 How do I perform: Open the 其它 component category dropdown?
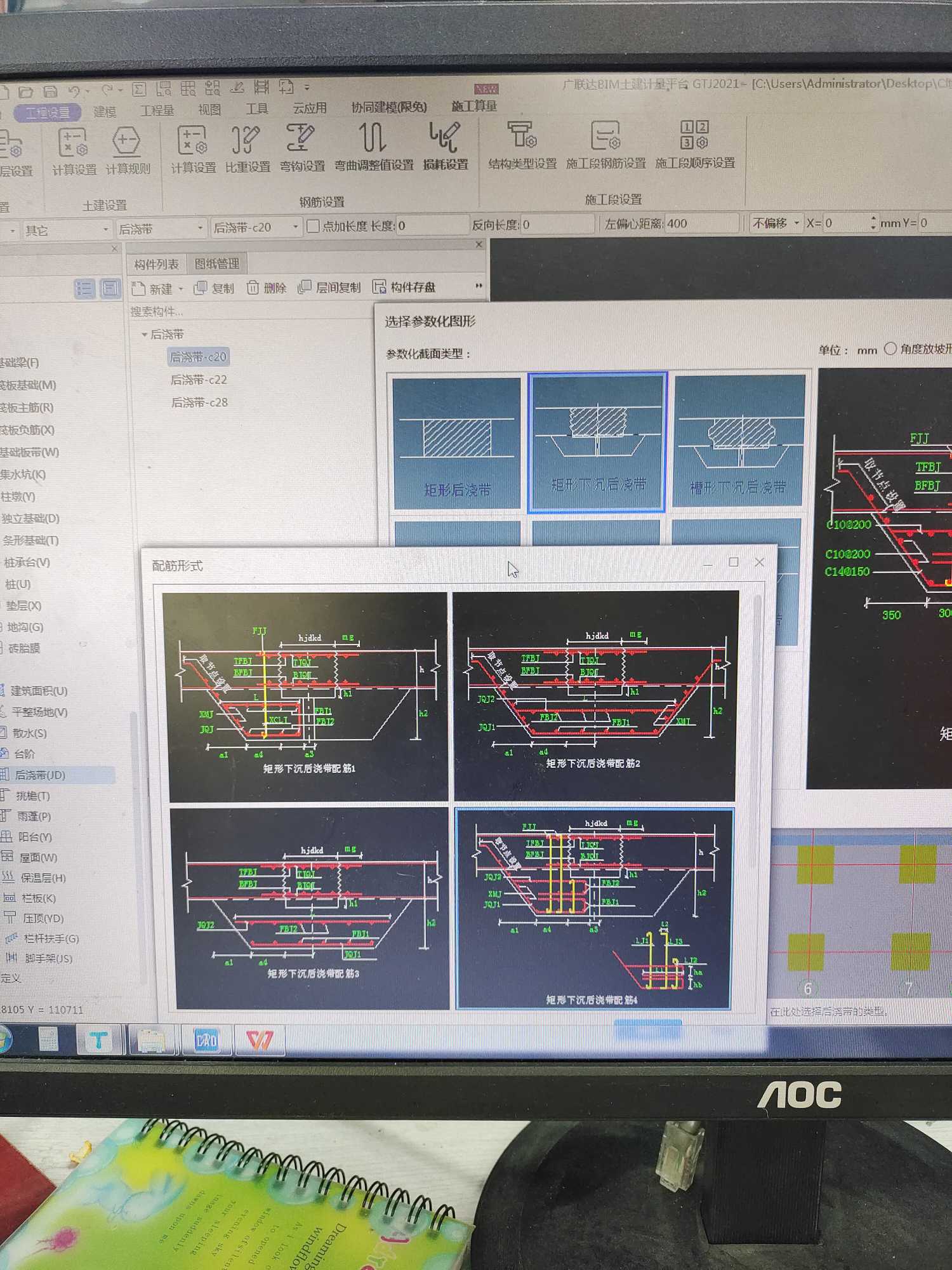tap(67, 230)
